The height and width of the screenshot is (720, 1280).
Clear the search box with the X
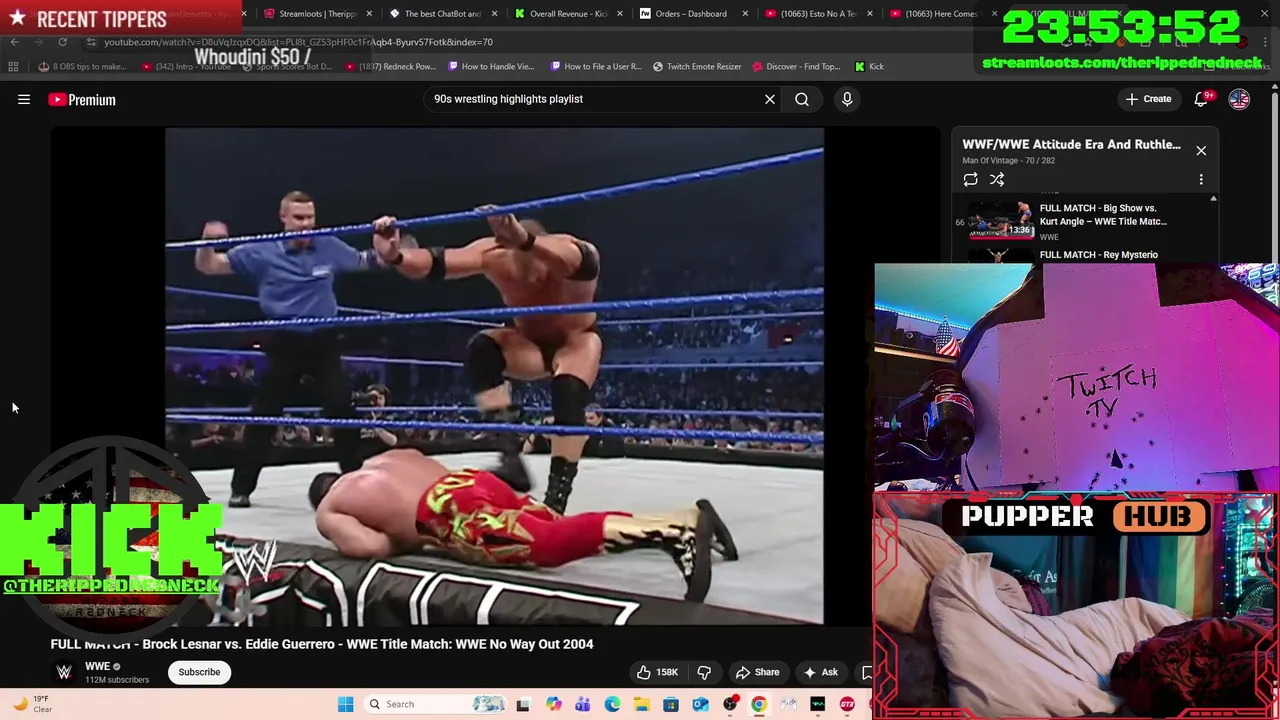click(770, 99)
